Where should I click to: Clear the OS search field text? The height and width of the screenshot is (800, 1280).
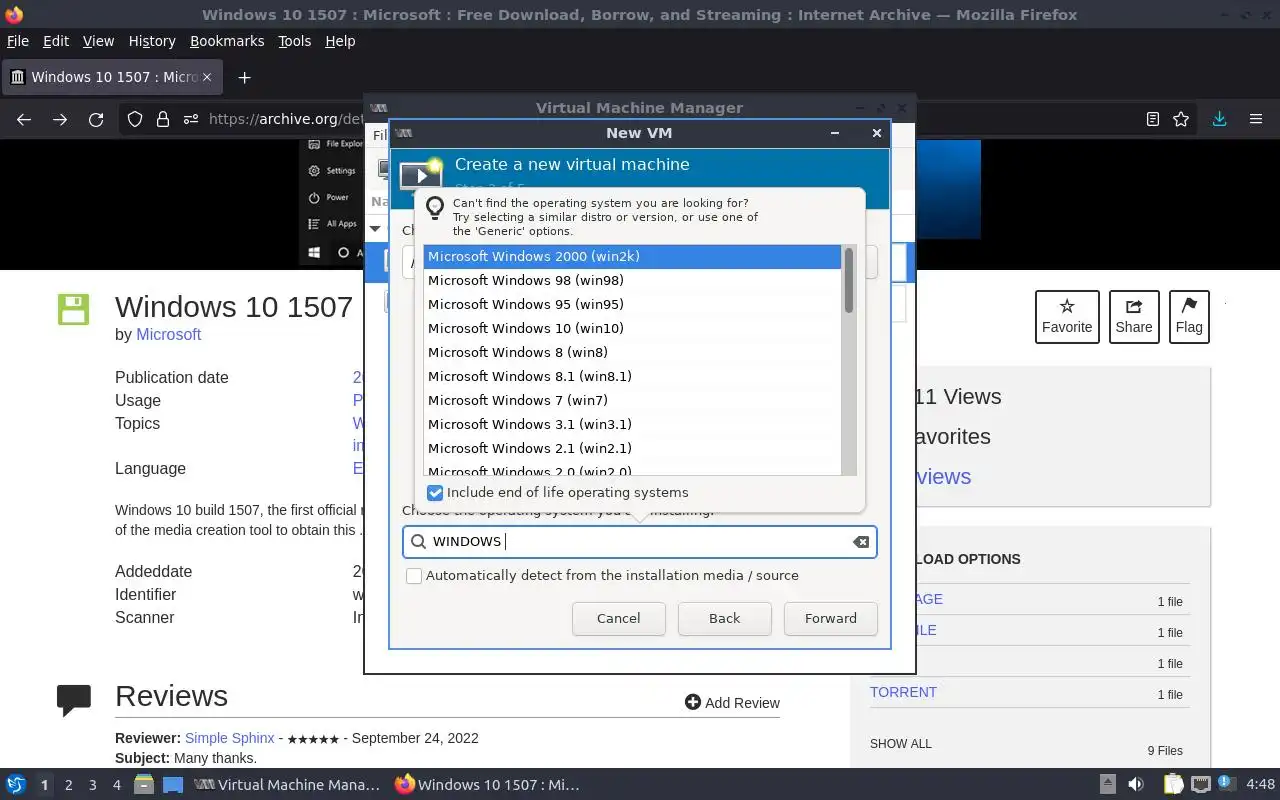pos(860,542)
